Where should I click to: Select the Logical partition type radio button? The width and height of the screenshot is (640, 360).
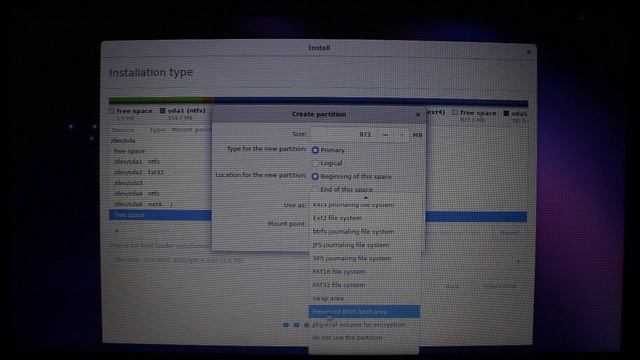click(315, 163)
